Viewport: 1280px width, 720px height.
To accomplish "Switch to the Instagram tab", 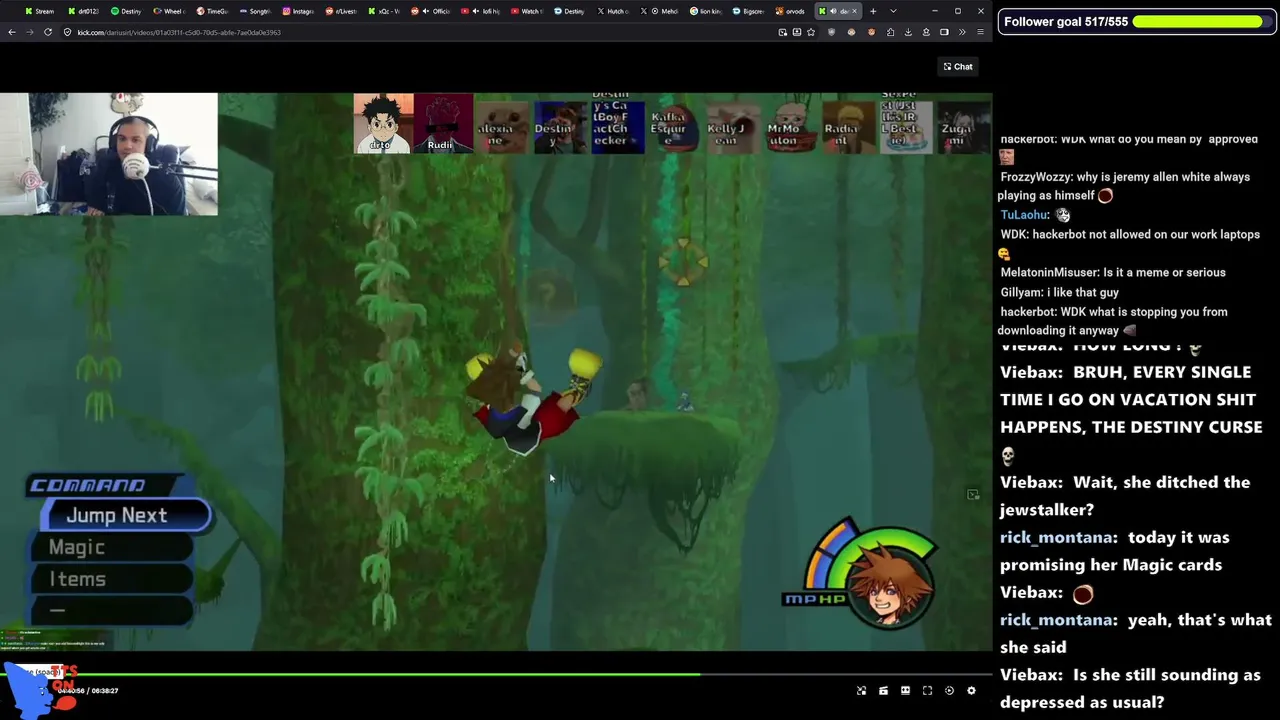I will [298, 11].
